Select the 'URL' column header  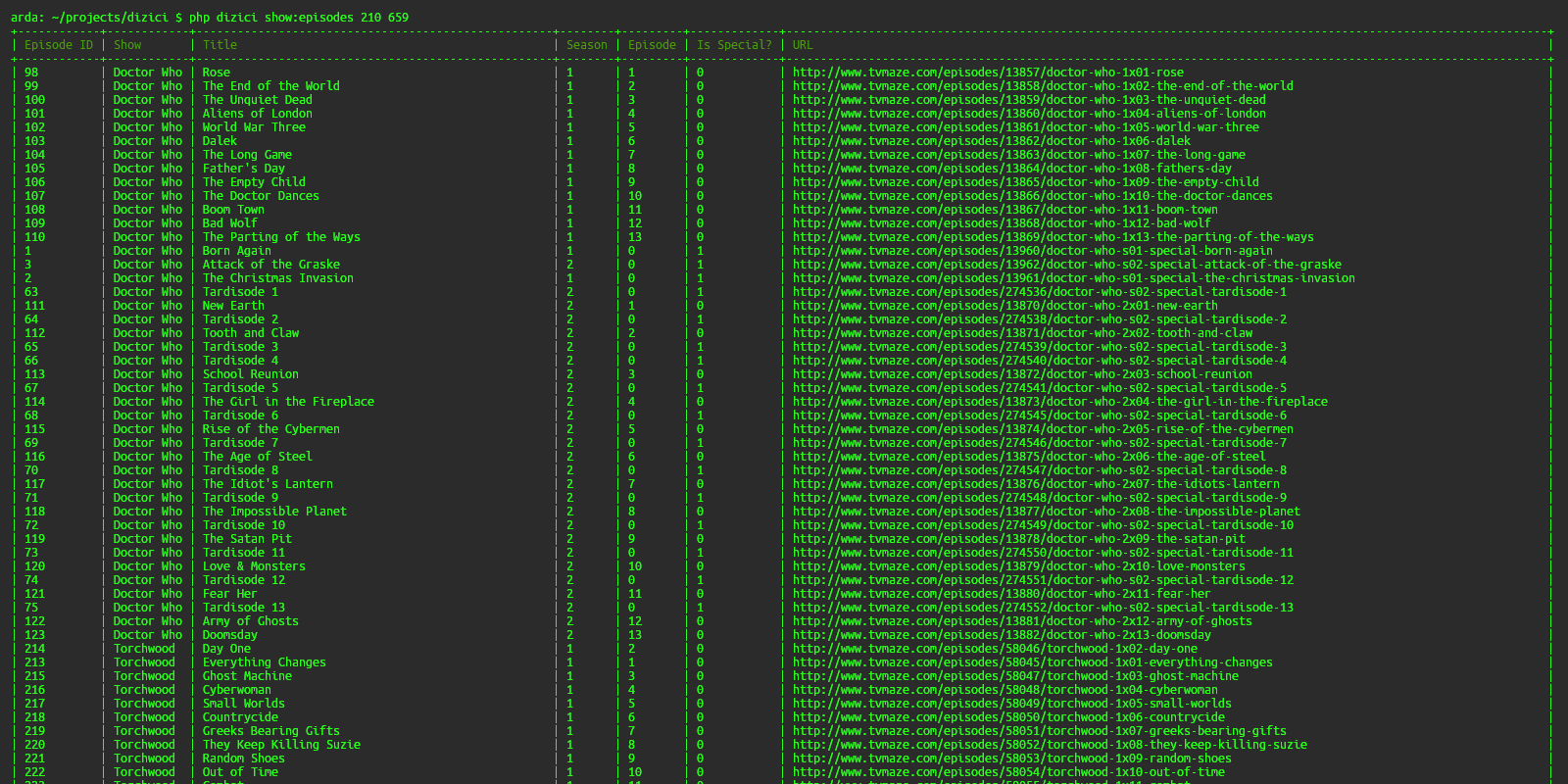click(x=803, y=45)
